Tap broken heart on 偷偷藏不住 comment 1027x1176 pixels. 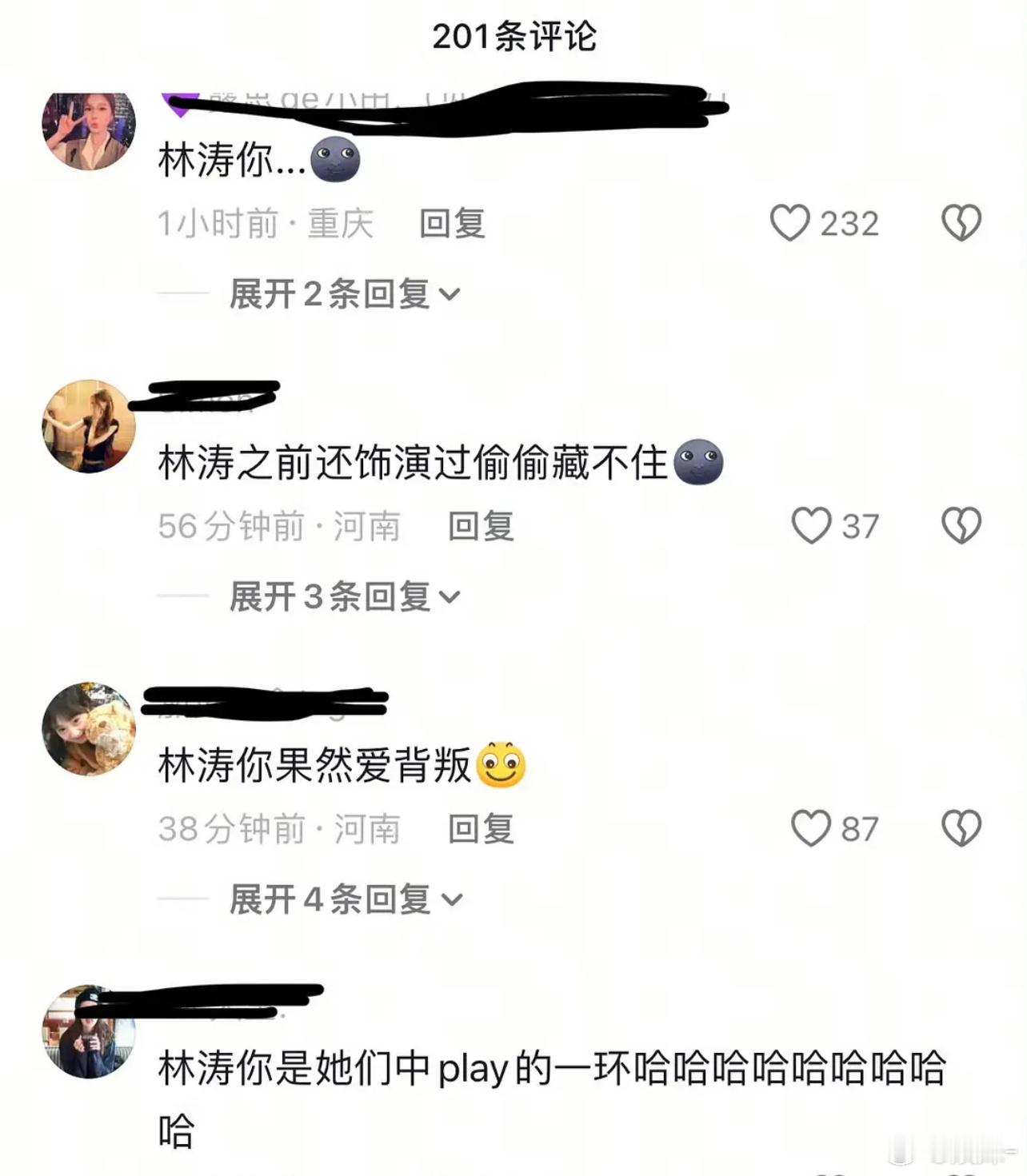click(x=961, y=525)
